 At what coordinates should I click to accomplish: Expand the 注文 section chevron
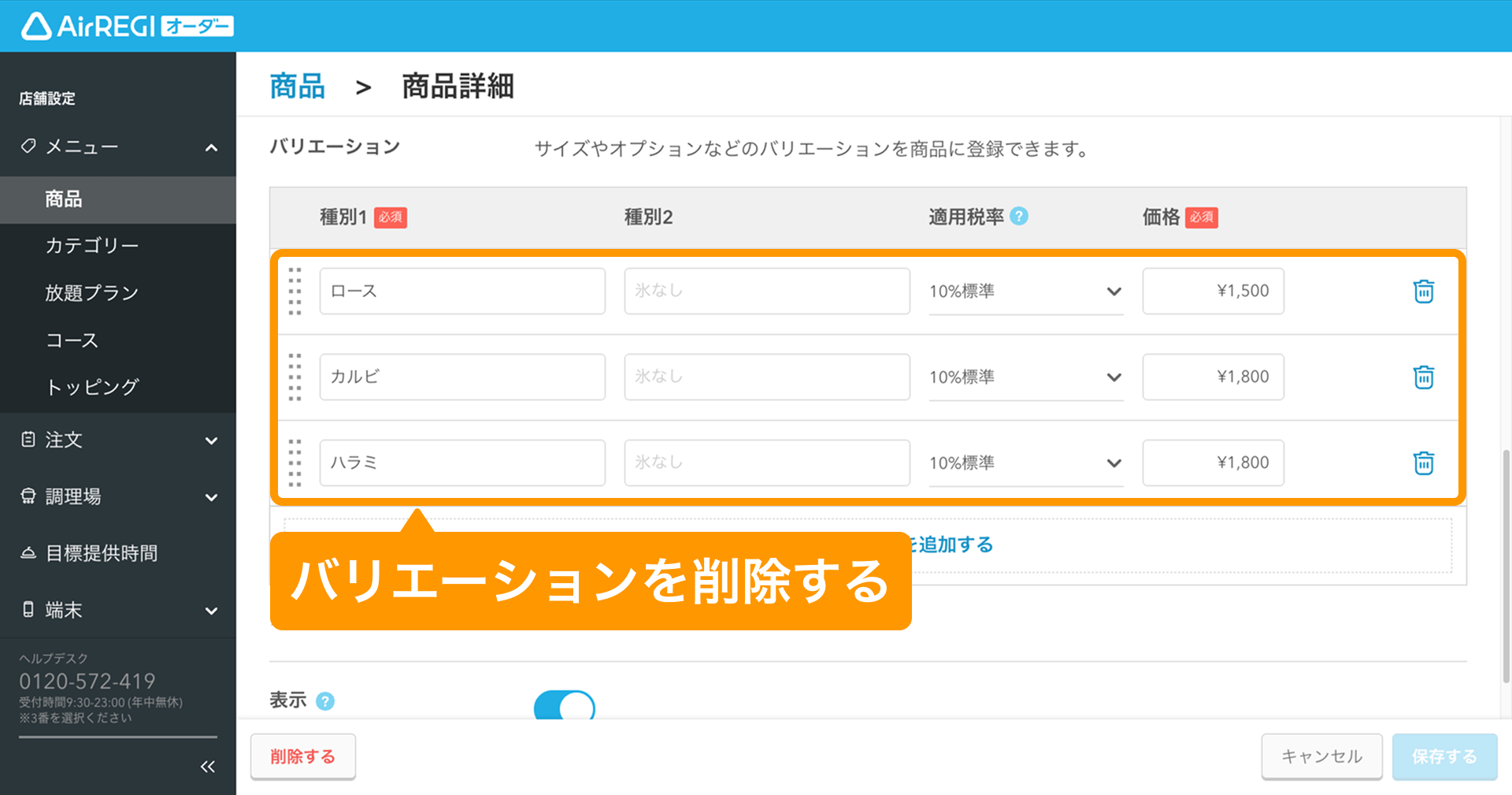(211, 440)
